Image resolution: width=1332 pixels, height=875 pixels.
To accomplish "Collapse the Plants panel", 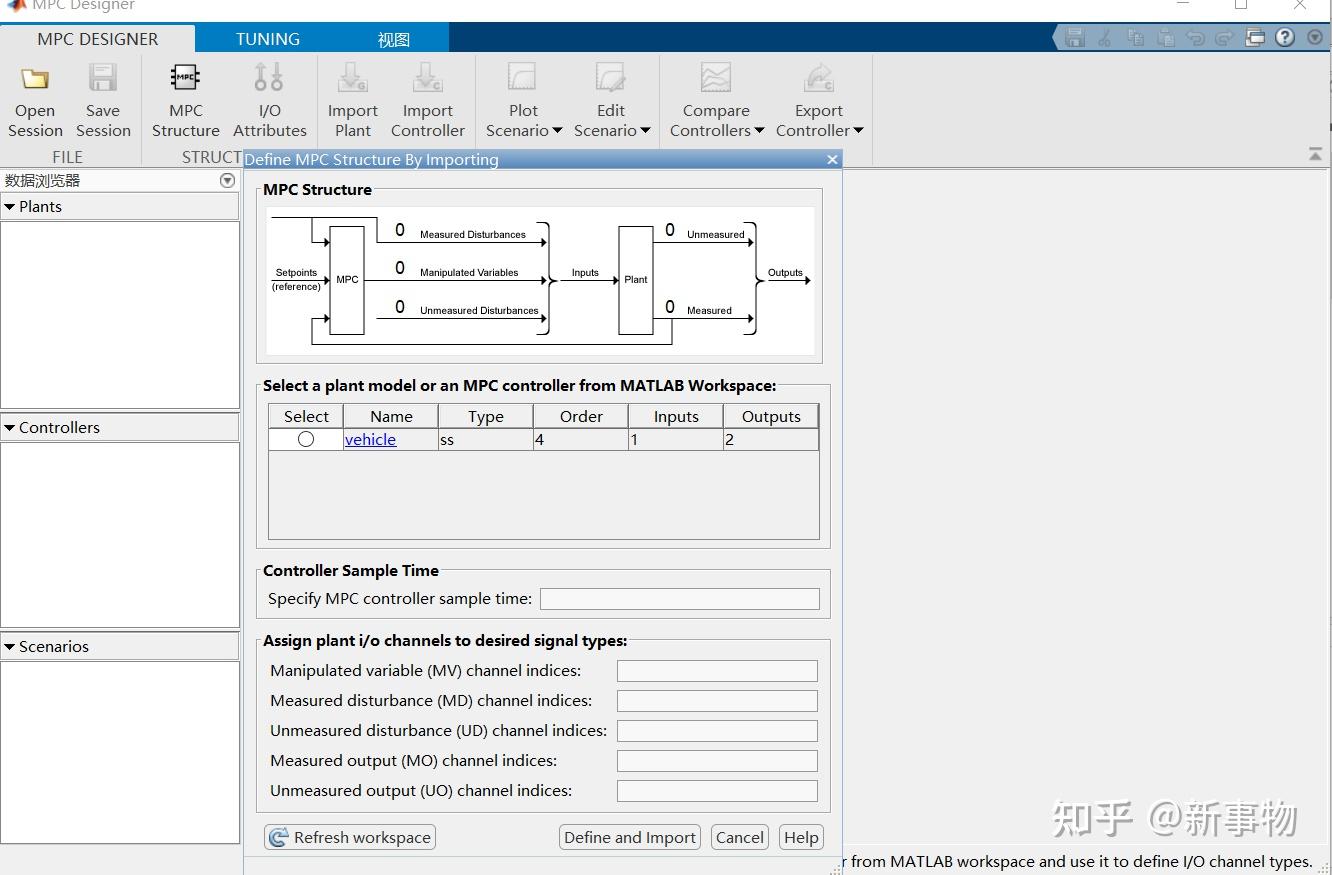I will pos(10,207).
